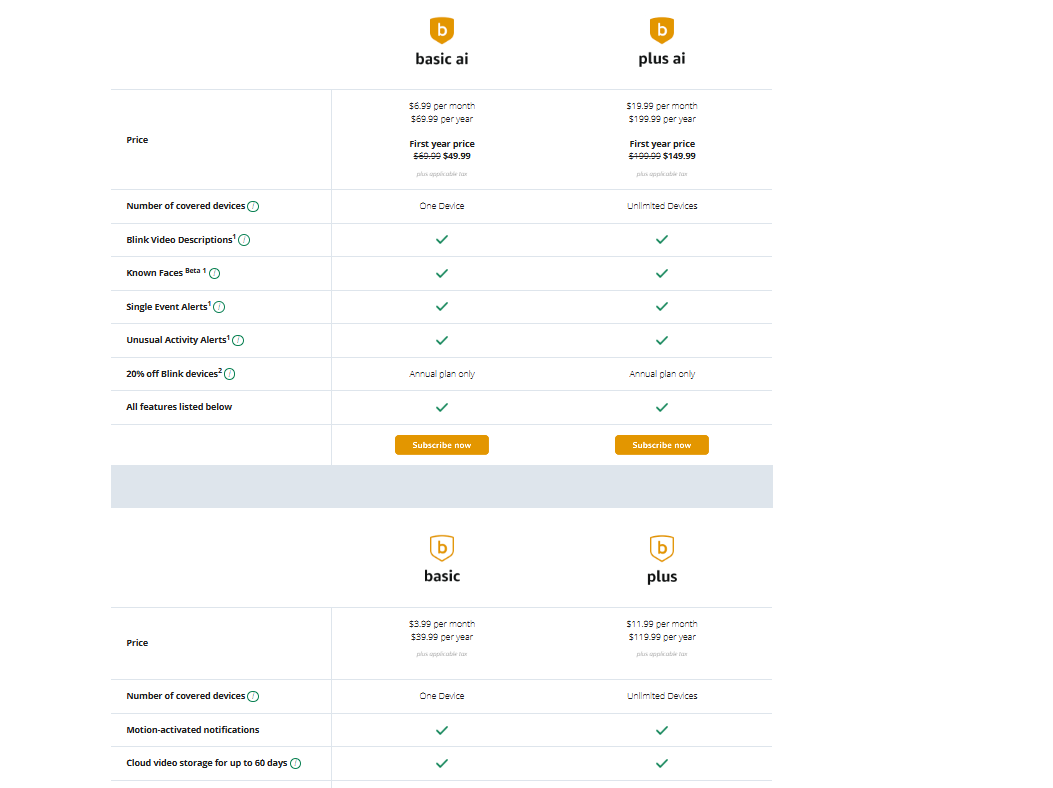Open info icon beside Single Event Alerts
This screenshot has height=788, width=1053.
point(219,307)
